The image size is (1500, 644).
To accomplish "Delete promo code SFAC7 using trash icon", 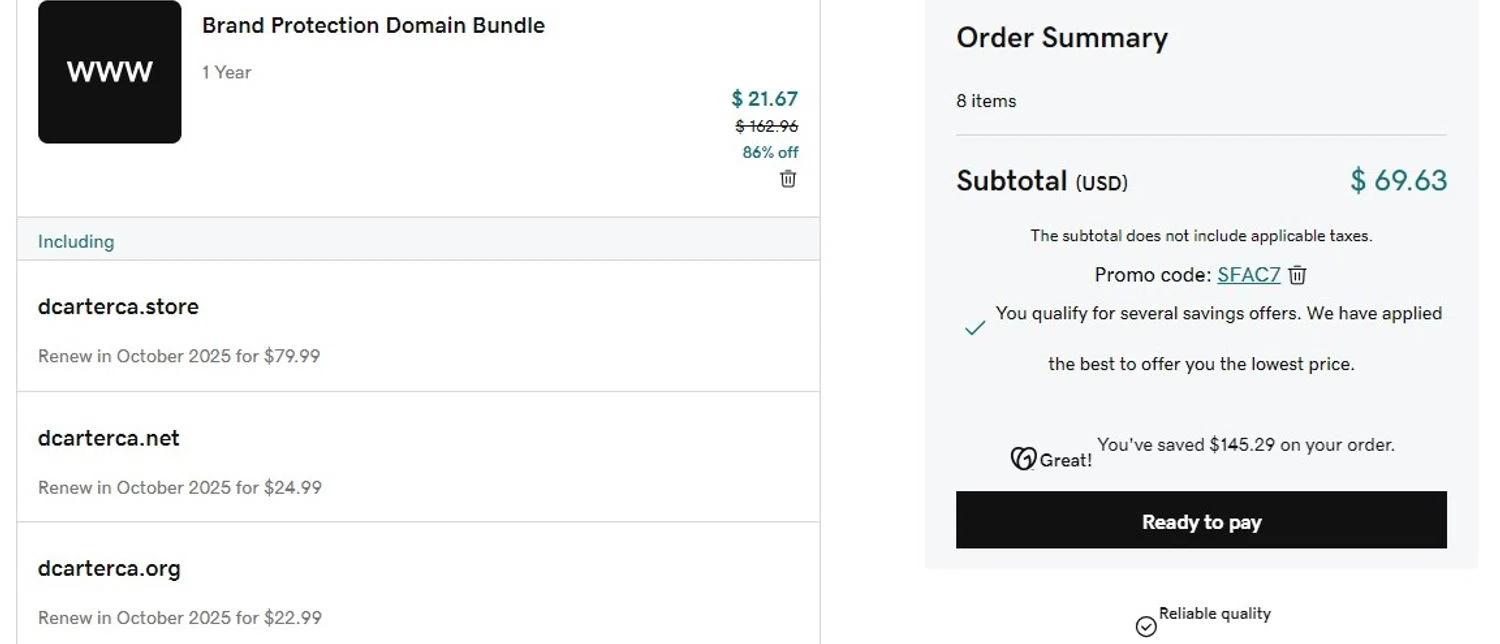I will [x=1297, y=275].
